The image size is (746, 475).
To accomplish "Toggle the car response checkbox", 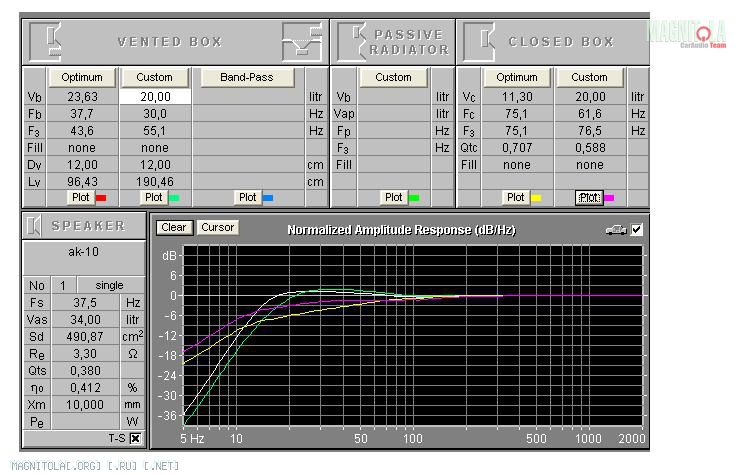I will click(637, 230).
